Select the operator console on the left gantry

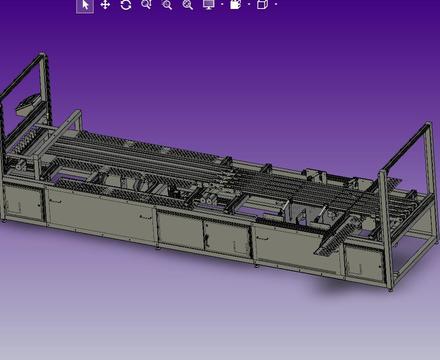[27, 105]
